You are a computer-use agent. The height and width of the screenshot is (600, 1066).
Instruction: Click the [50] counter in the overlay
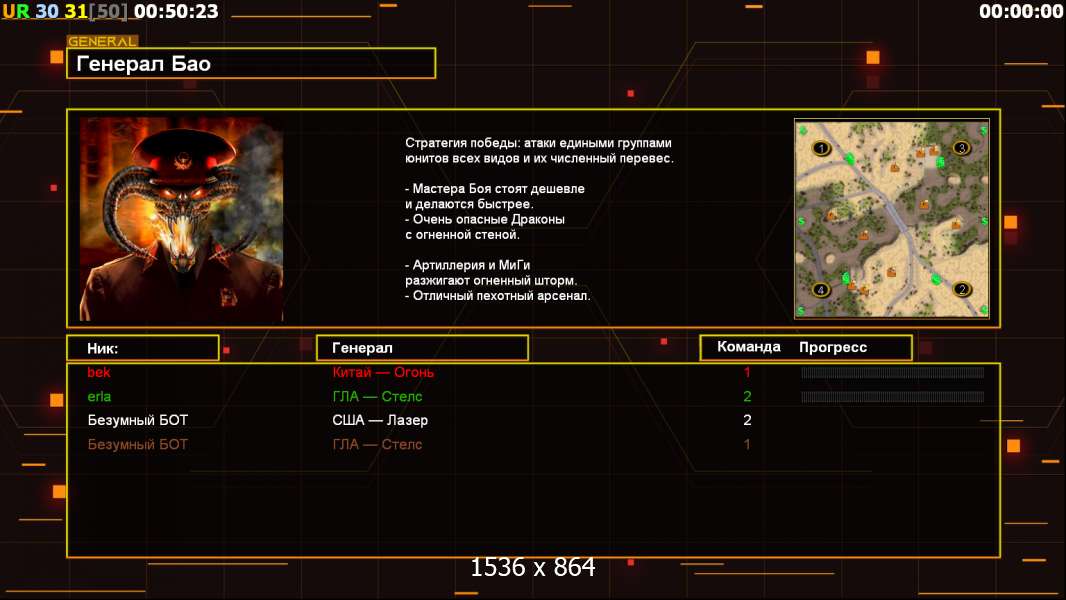109,11
